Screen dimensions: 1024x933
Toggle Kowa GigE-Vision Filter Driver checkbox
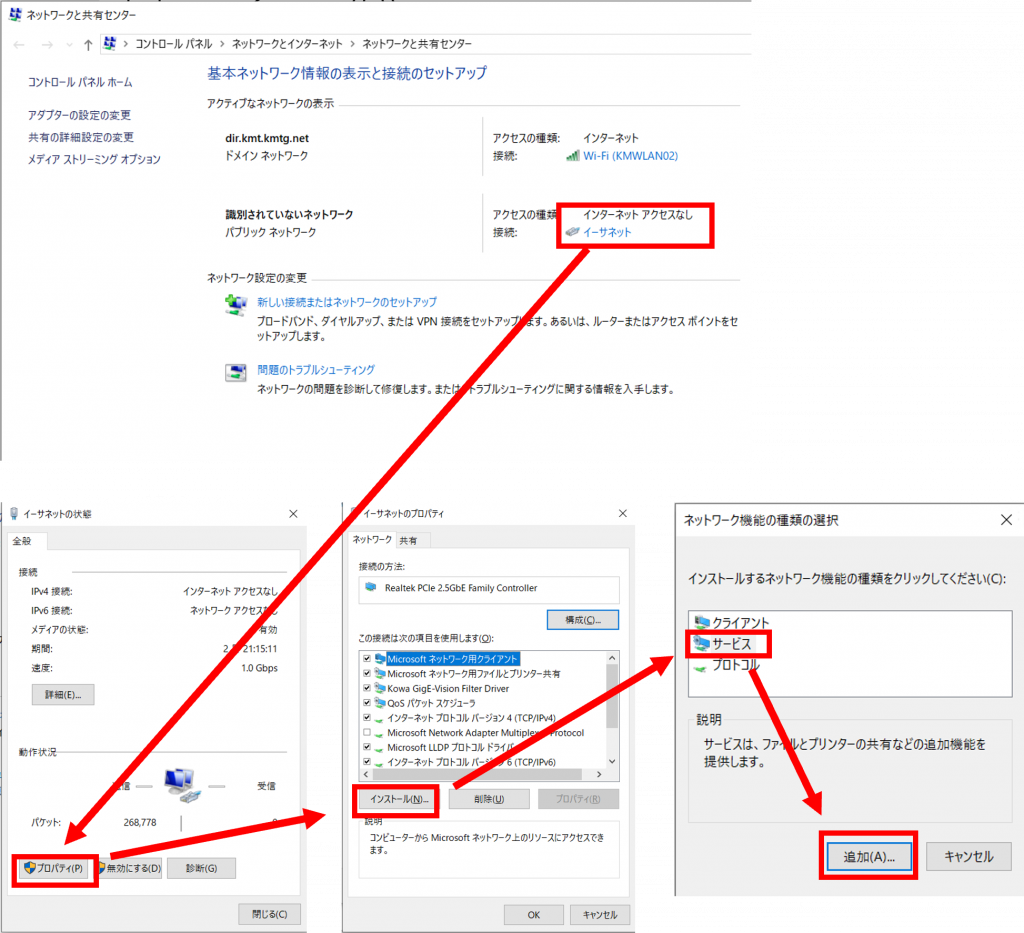click(x=367, y=688)
